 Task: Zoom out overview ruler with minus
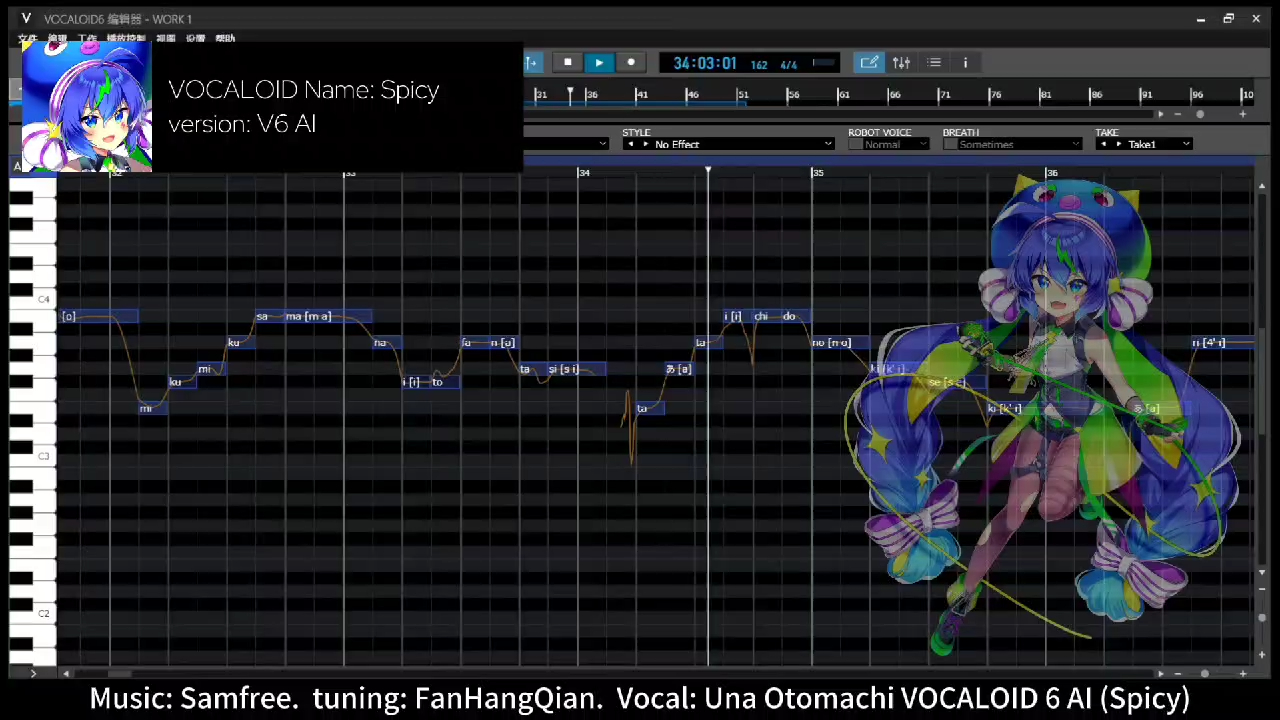(x=1177, y=114)
